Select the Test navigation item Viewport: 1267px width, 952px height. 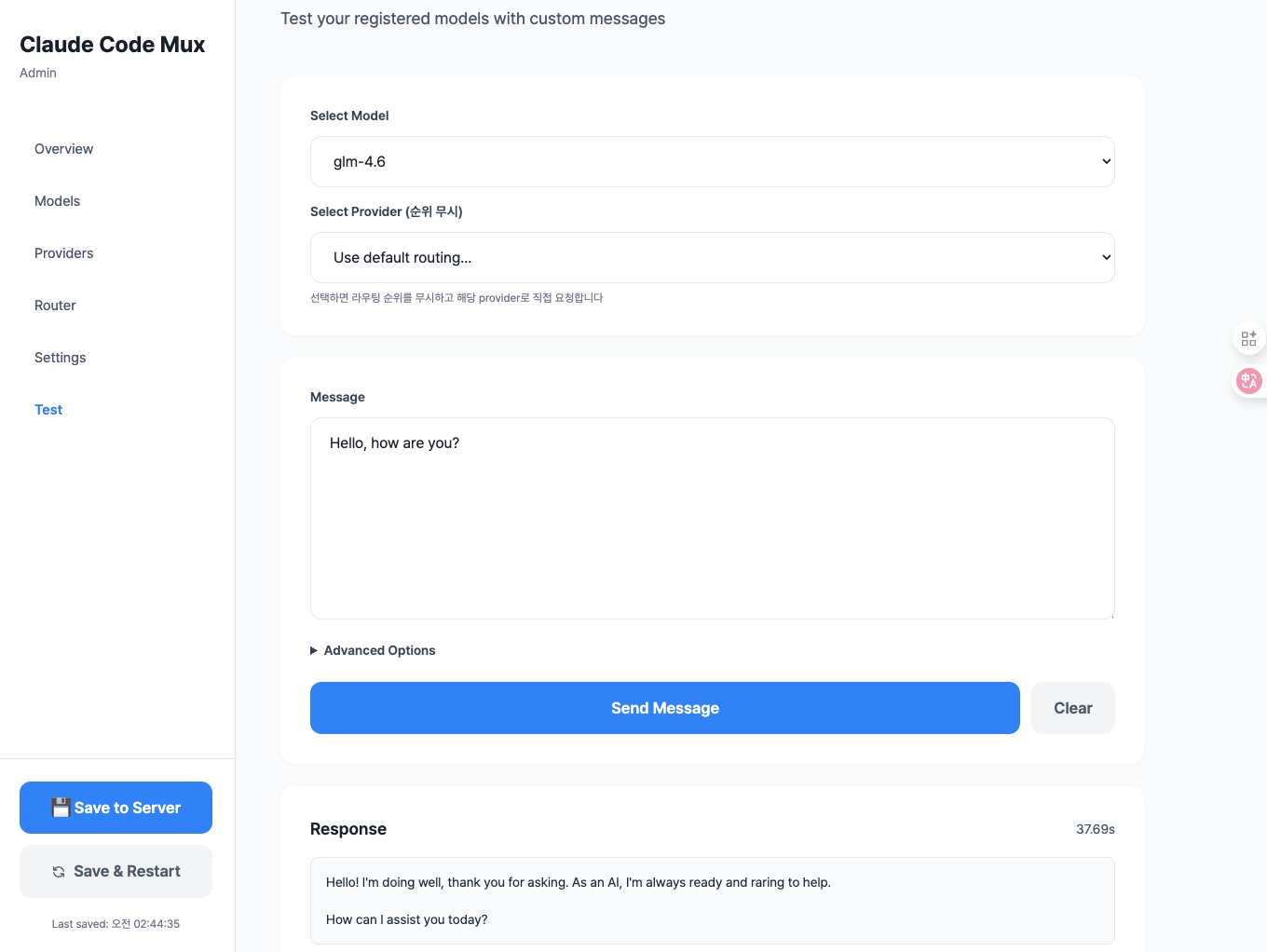[x=48, y=409]
